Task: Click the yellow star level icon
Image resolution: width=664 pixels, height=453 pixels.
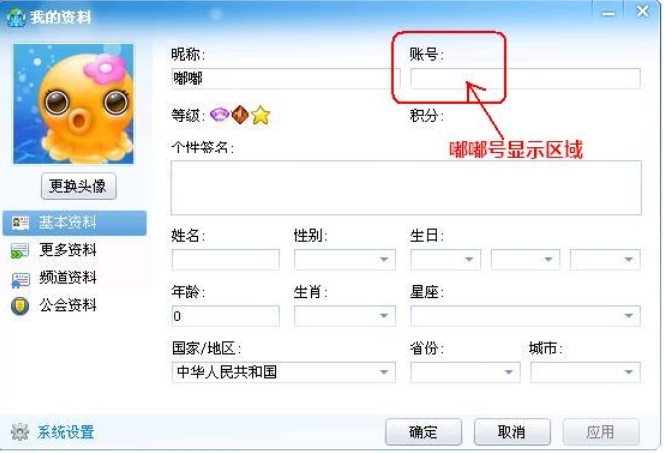Action: click(x=260, y=115)
